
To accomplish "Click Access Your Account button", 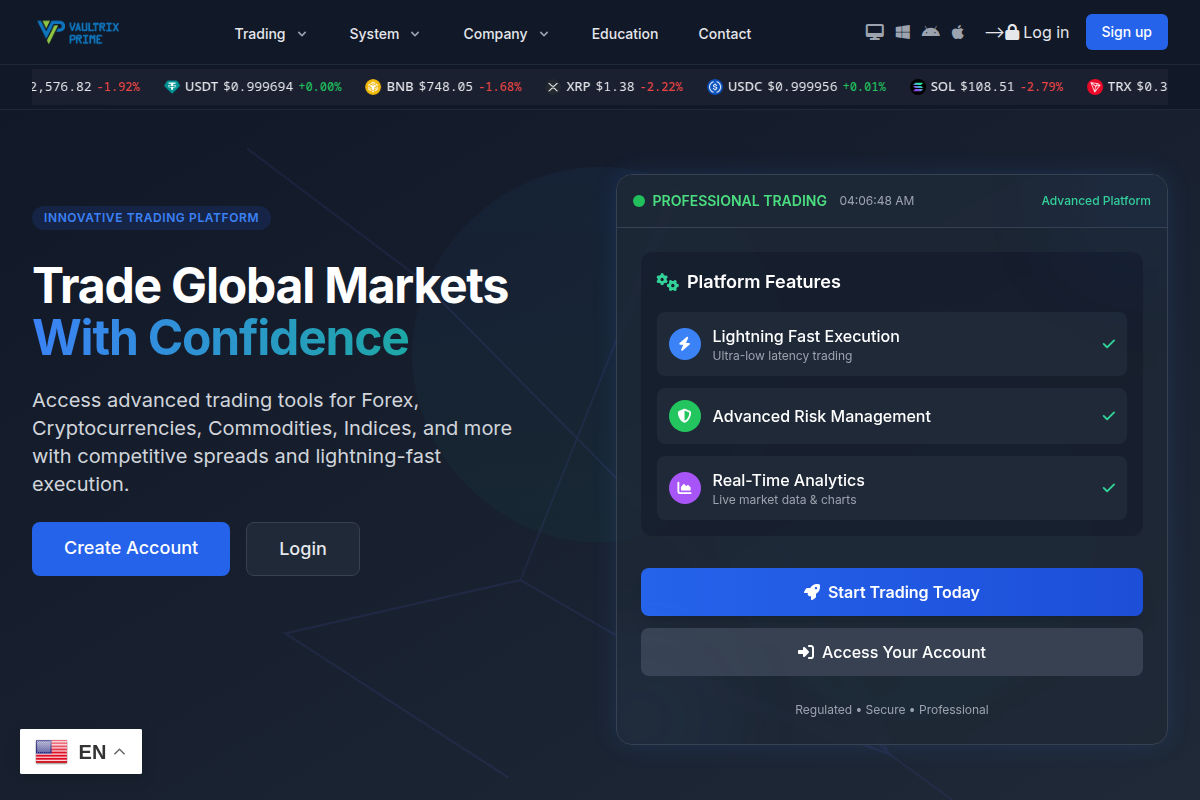I will (892, 652).
